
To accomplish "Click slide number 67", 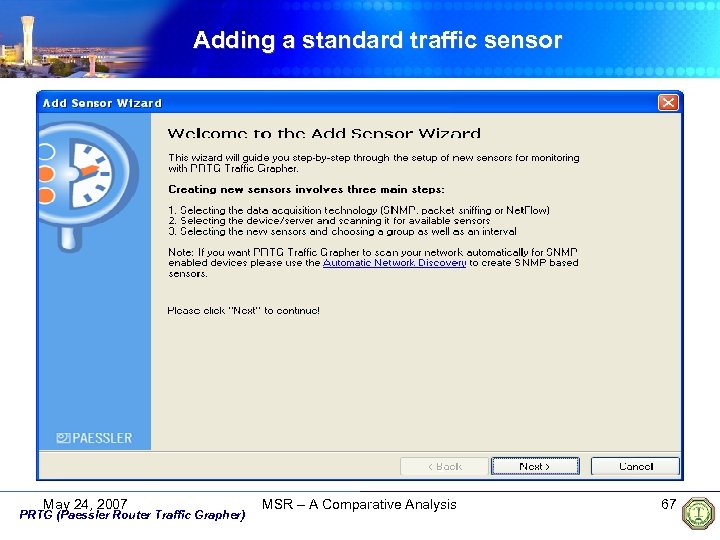I will [x=669, y=504].
